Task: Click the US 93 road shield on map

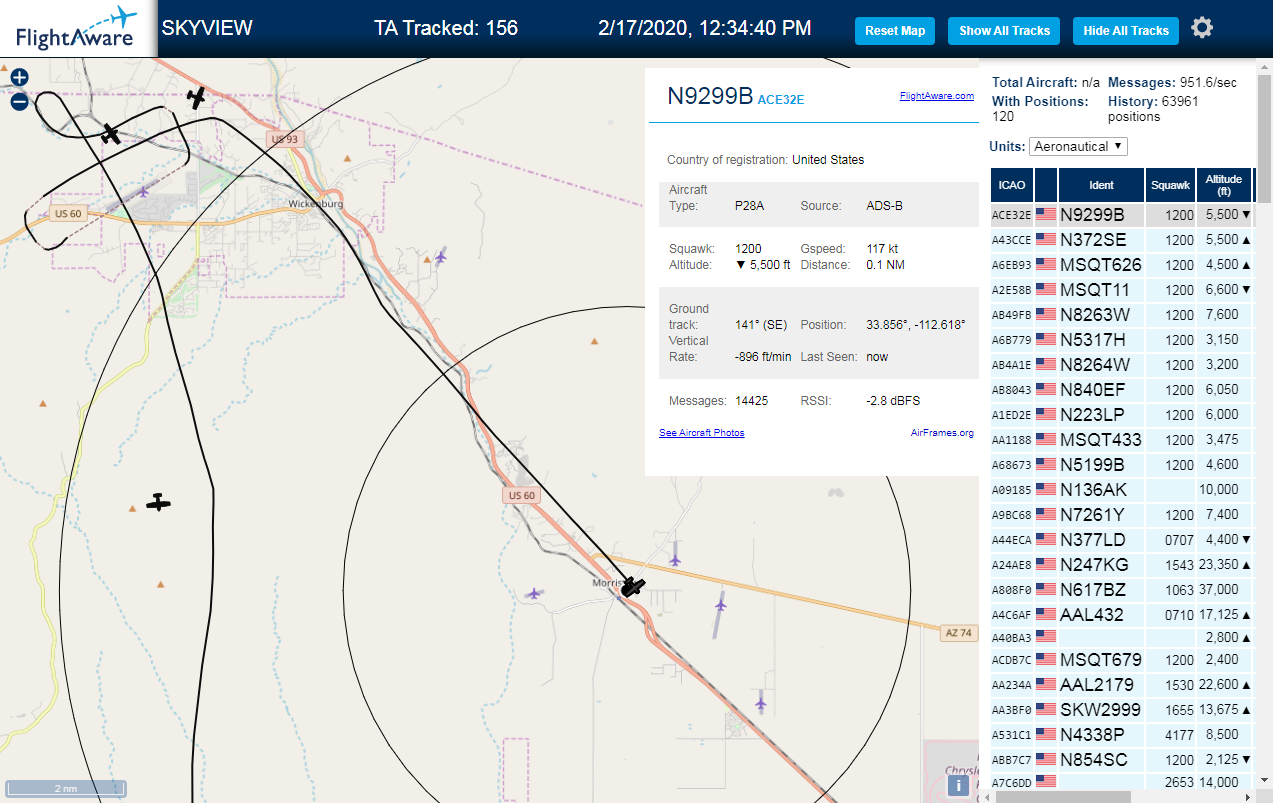Action: pos(283,139)
